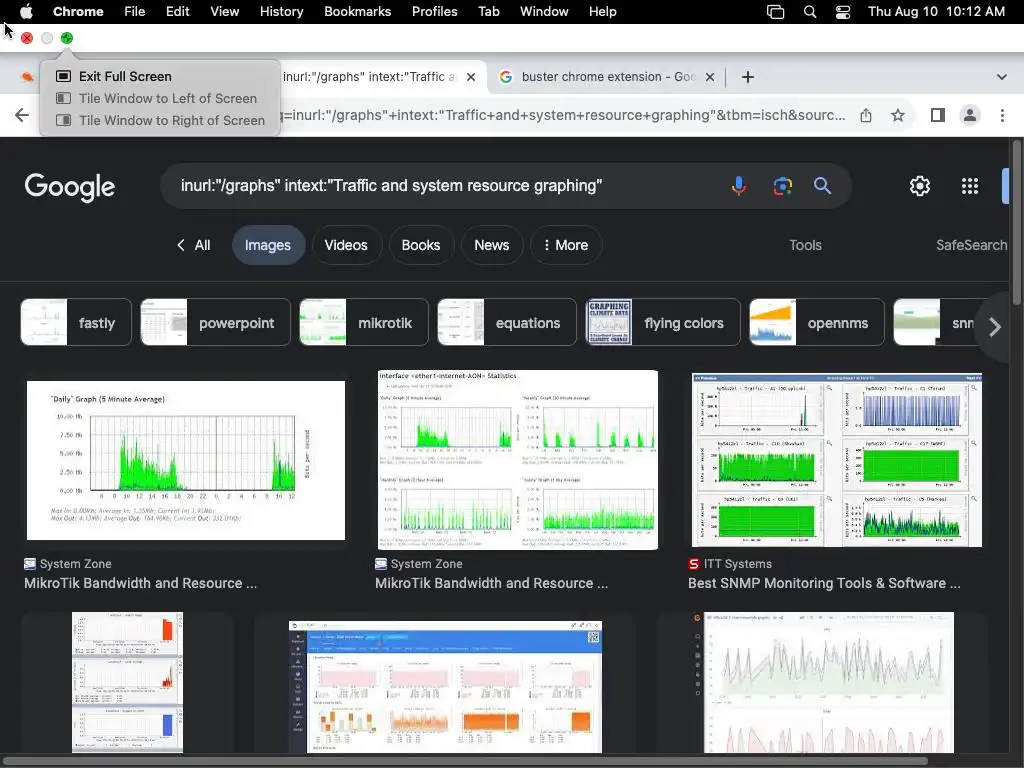Select the flying colors suggestion chip
Image resolution: width=1024 pixels, height=768 pixels.
(x=663, y=323)
